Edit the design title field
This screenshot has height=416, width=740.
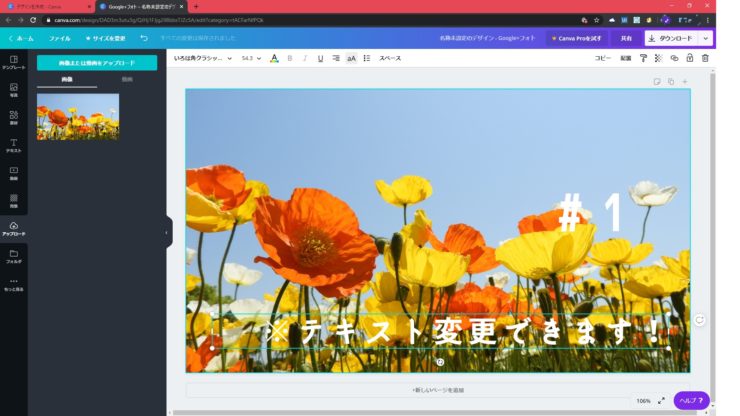click(x=488, y=38)
